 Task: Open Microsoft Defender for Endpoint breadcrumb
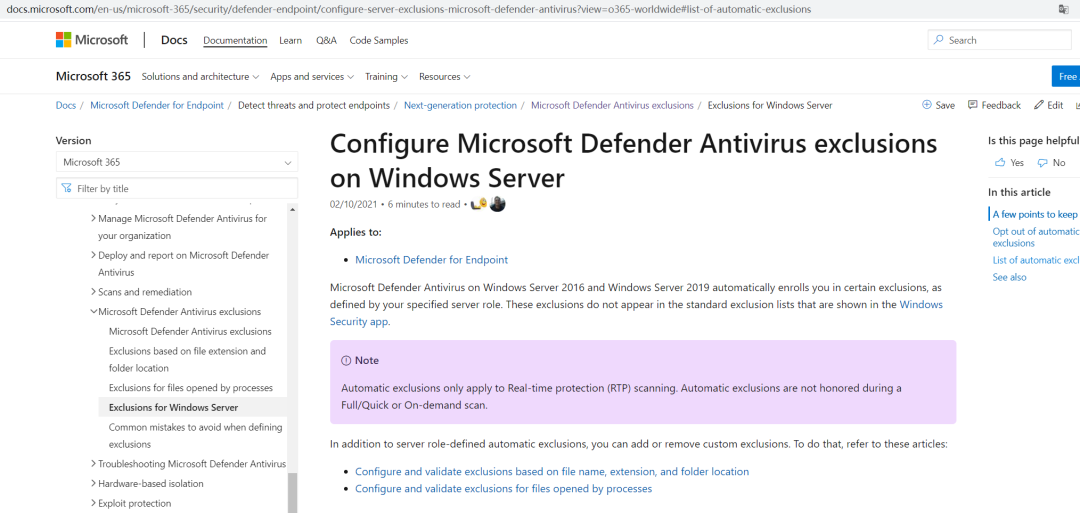(x=157, y=105)
